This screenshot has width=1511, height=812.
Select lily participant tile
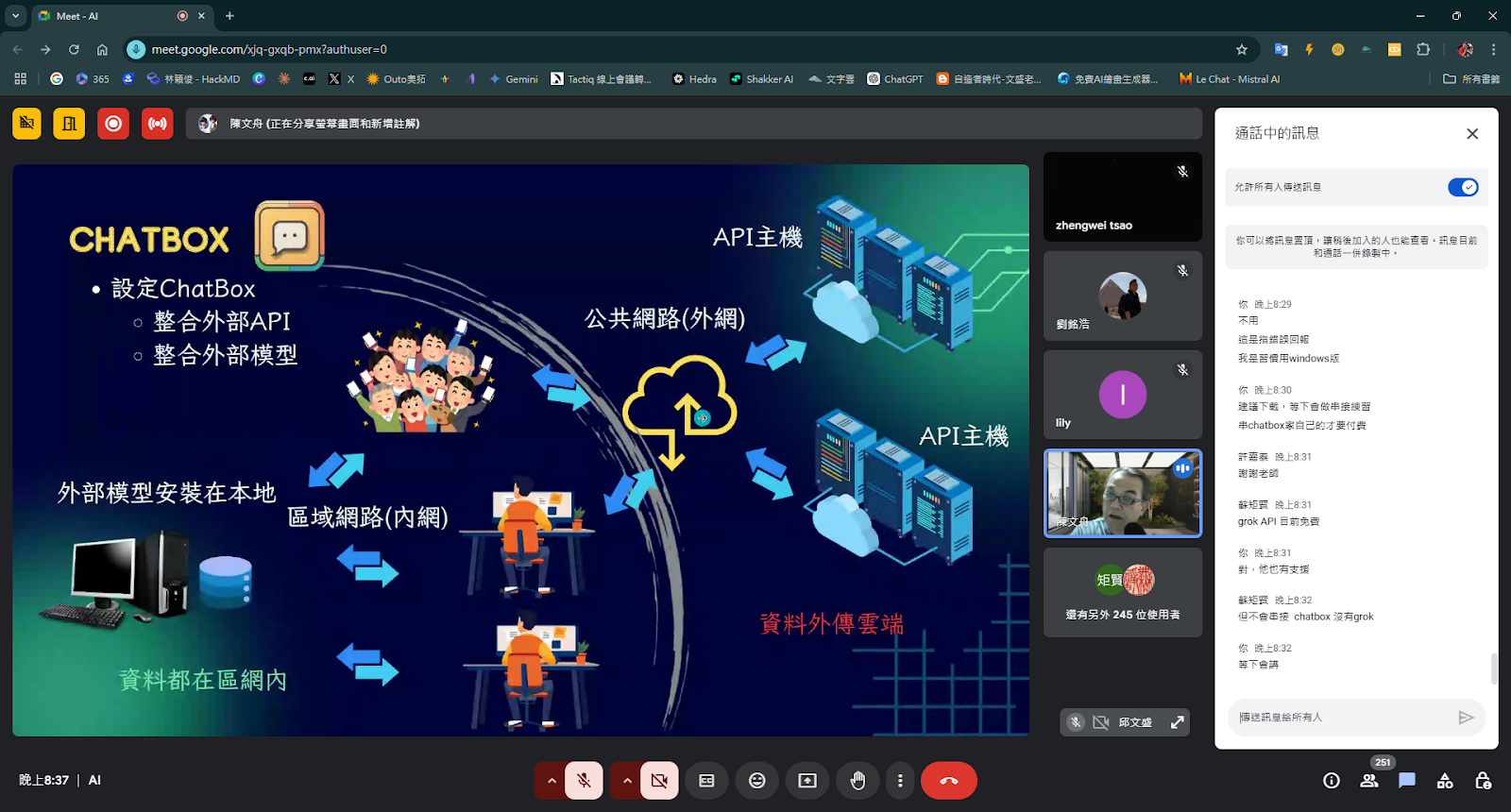[1123, 395]
